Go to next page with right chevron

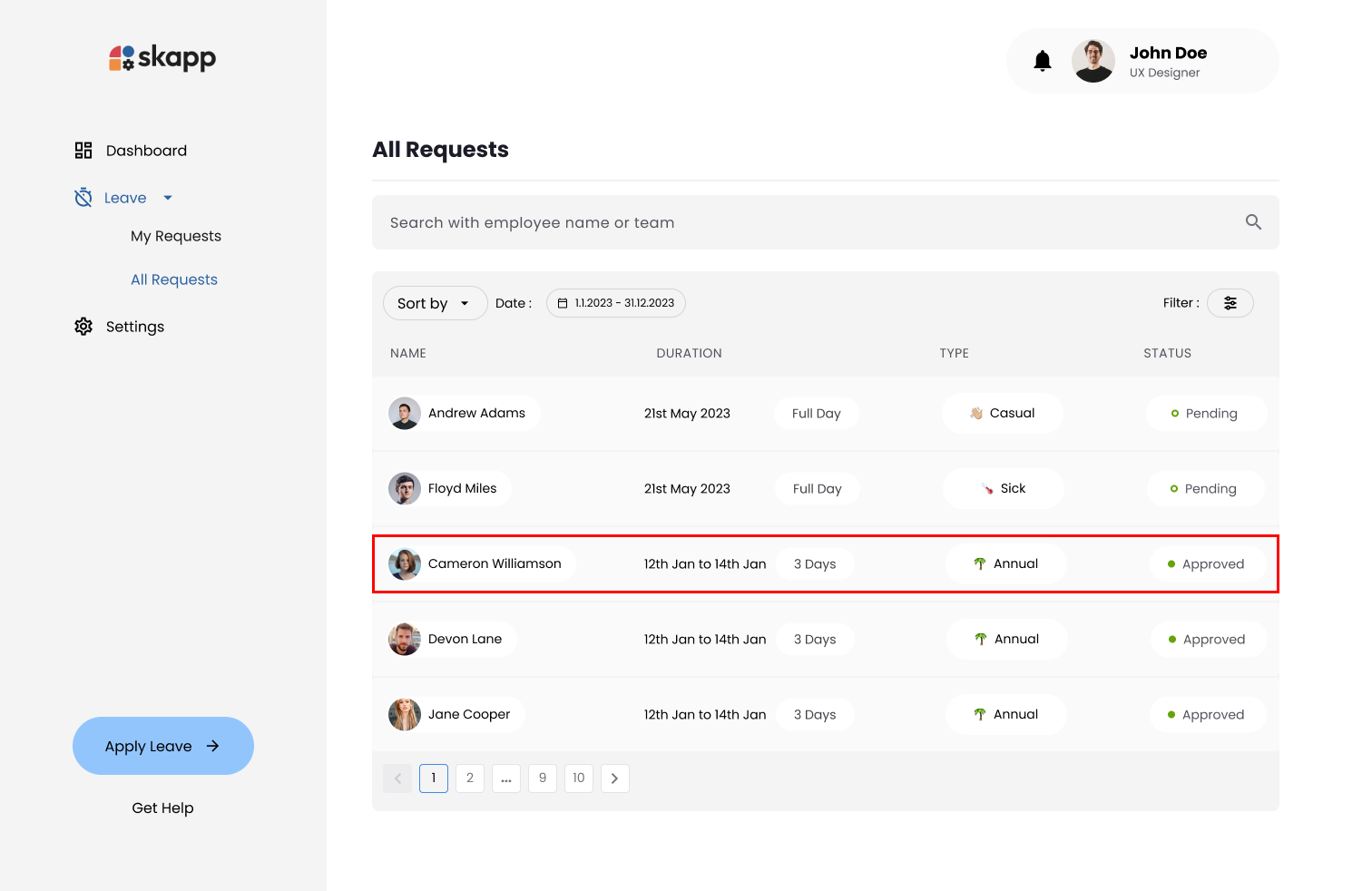[614, 778]
